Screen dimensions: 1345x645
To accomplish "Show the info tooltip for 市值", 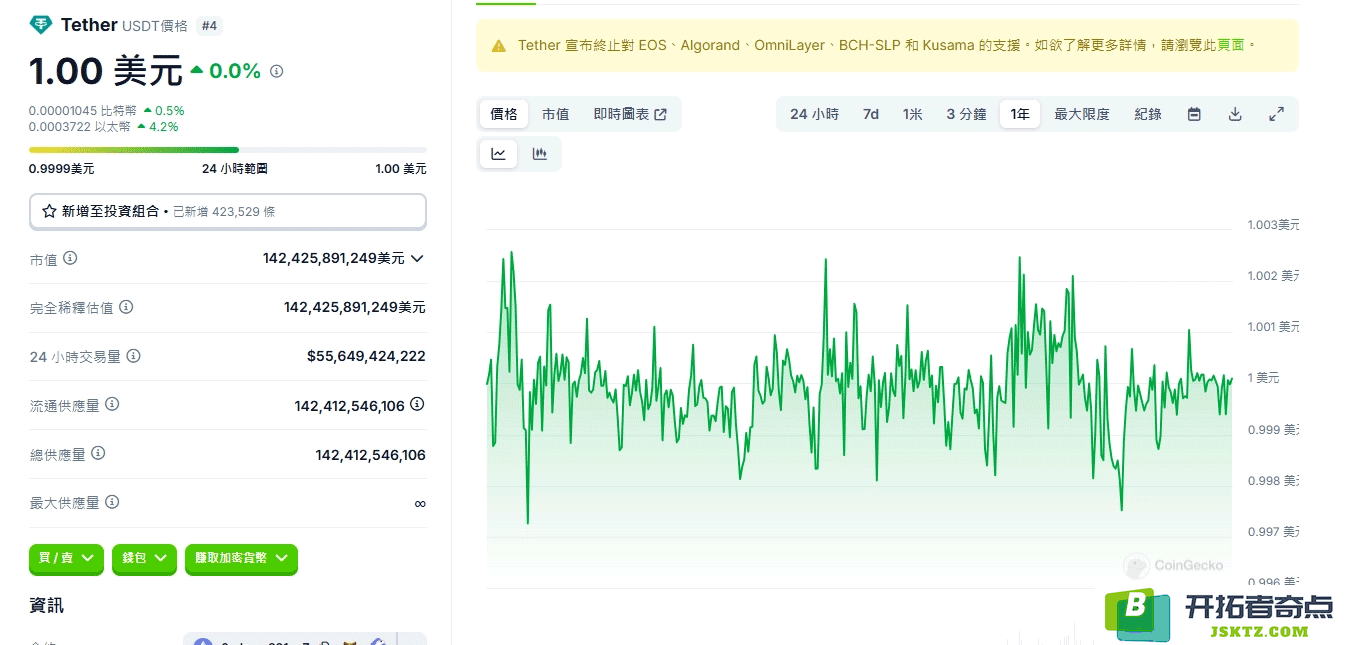I will [x=70, y=258].
